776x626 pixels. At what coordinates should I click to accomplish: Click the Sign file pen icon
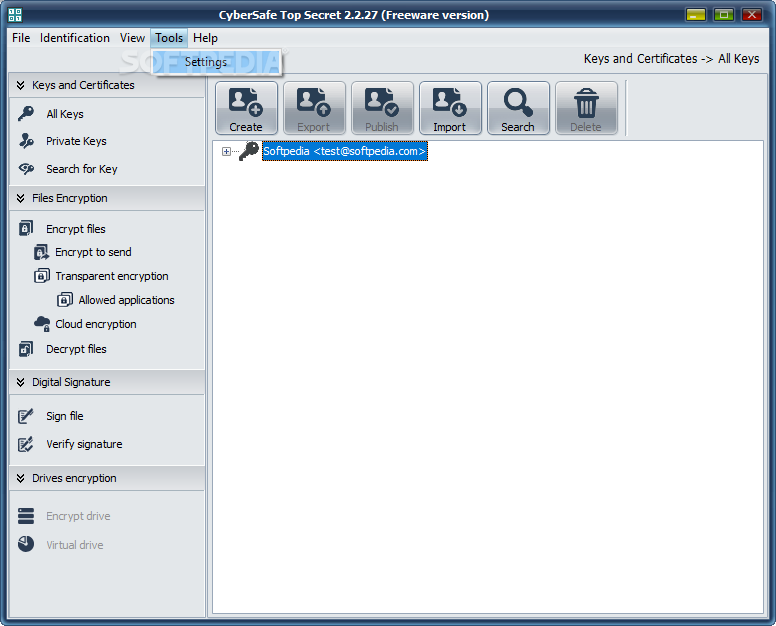tap(26, 416)
